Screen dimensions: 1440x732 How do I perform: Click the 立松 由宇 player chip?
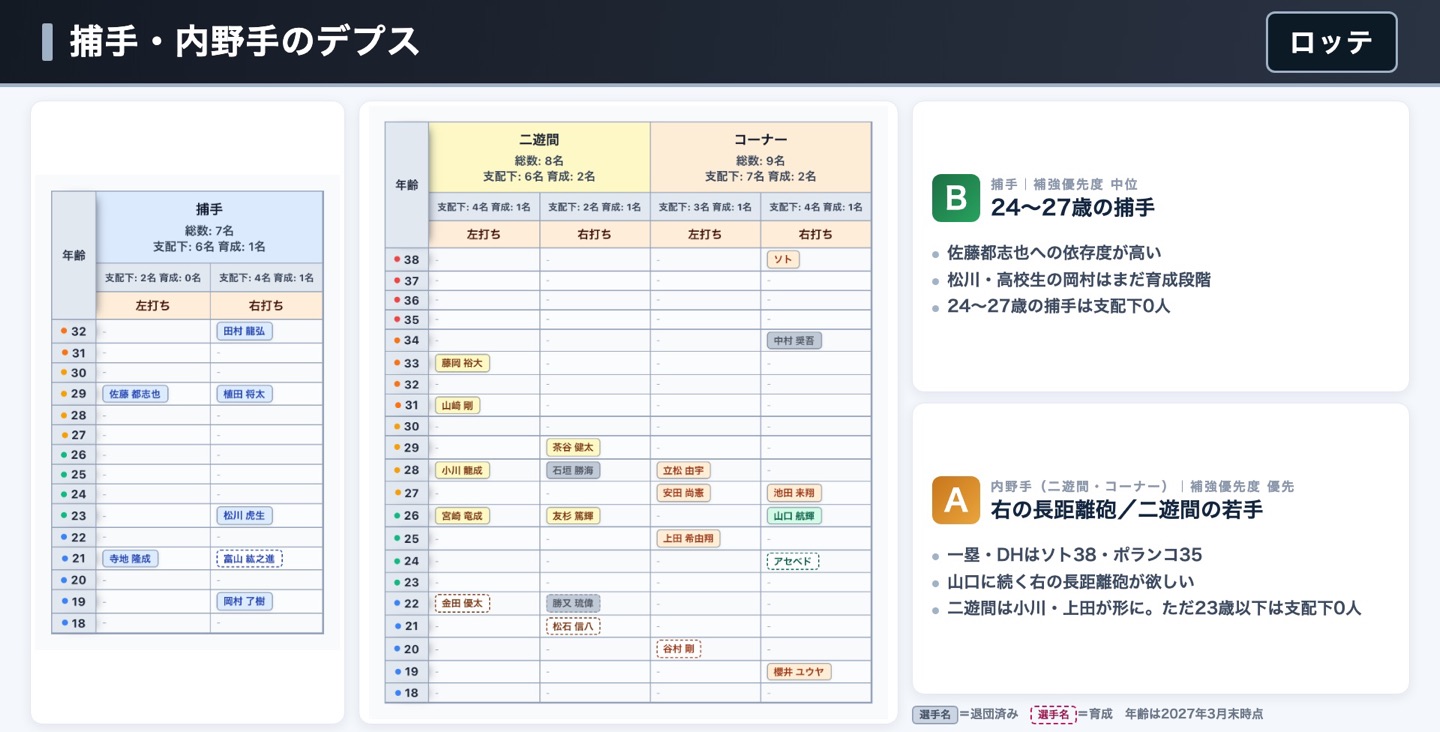coord(683,470)
